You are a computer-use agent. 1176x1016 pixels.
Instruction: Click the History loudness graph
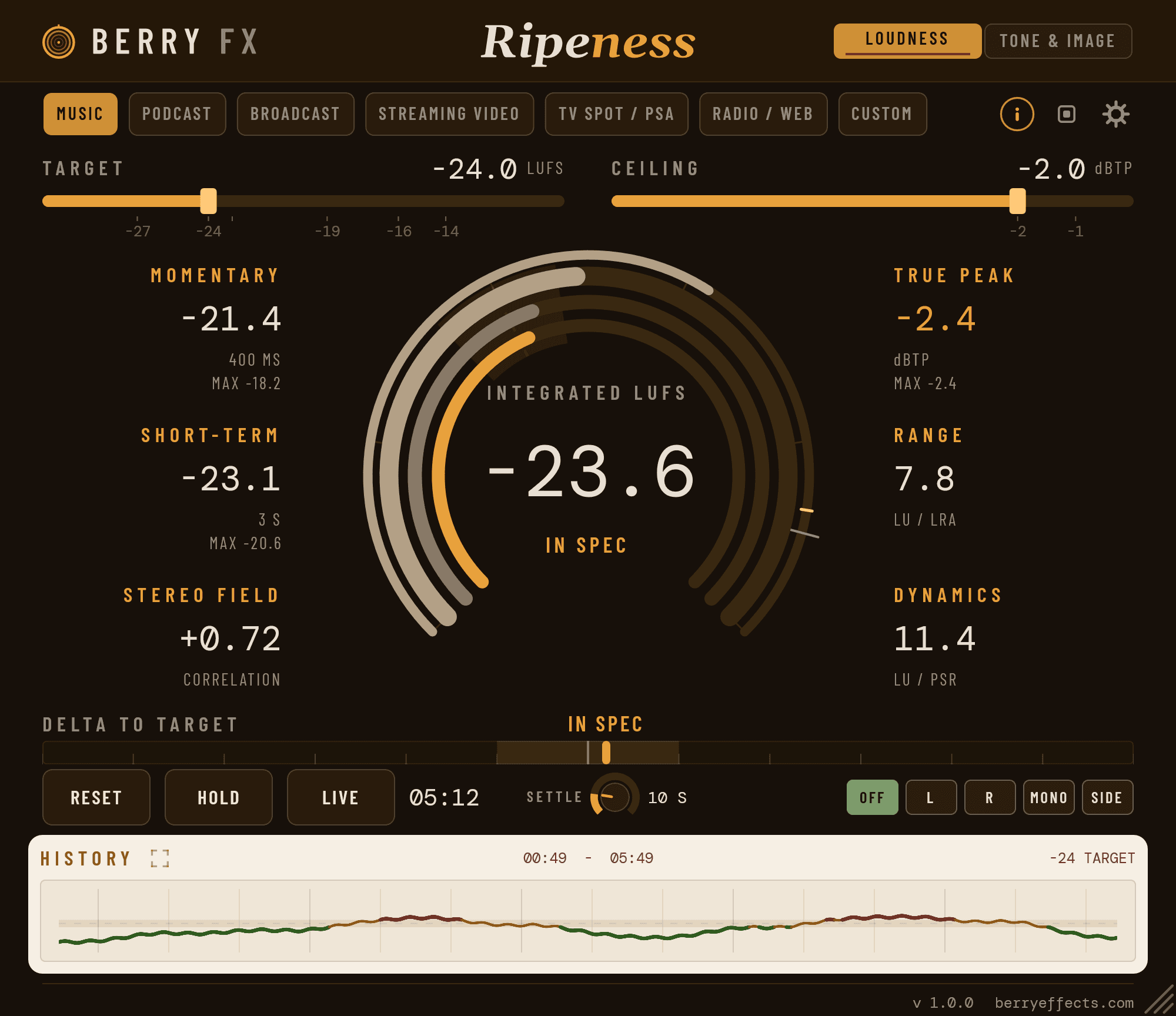[x=587, y=921]
